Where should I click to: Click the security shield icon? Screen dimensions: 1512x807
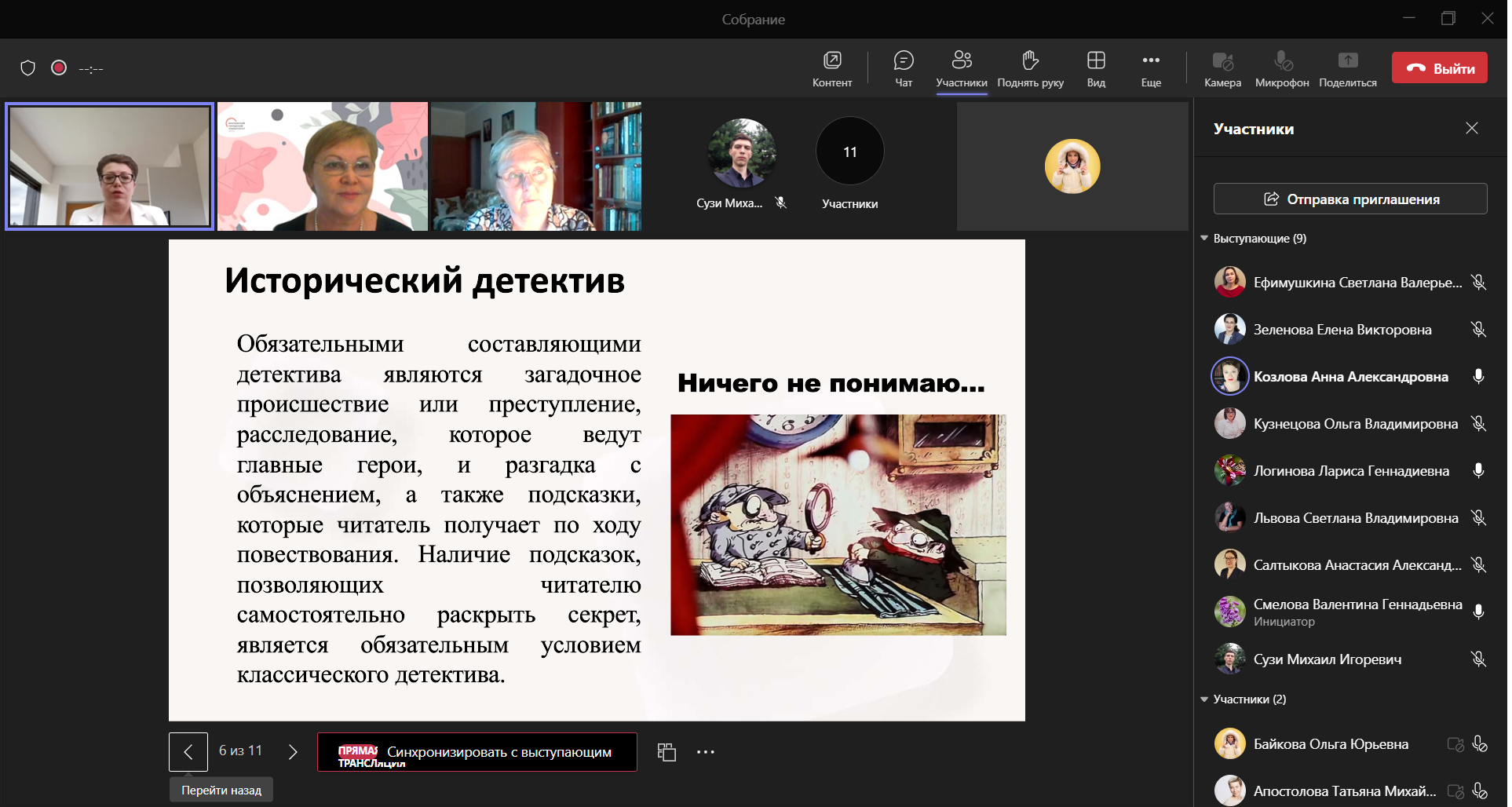28,68
